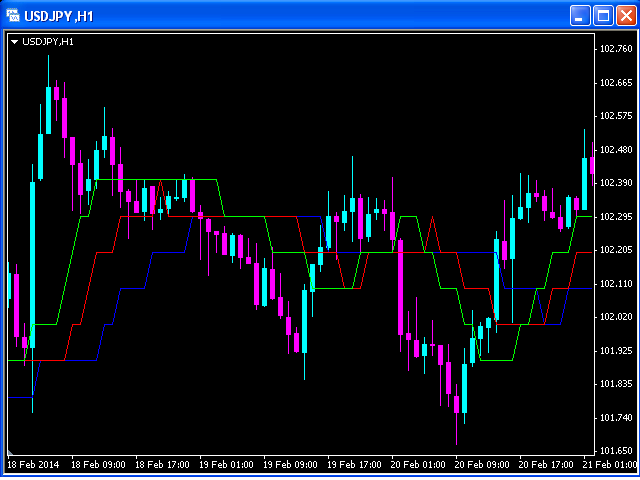Click the chart shift marker triangle at bottom-left

(x=10, y=453)
